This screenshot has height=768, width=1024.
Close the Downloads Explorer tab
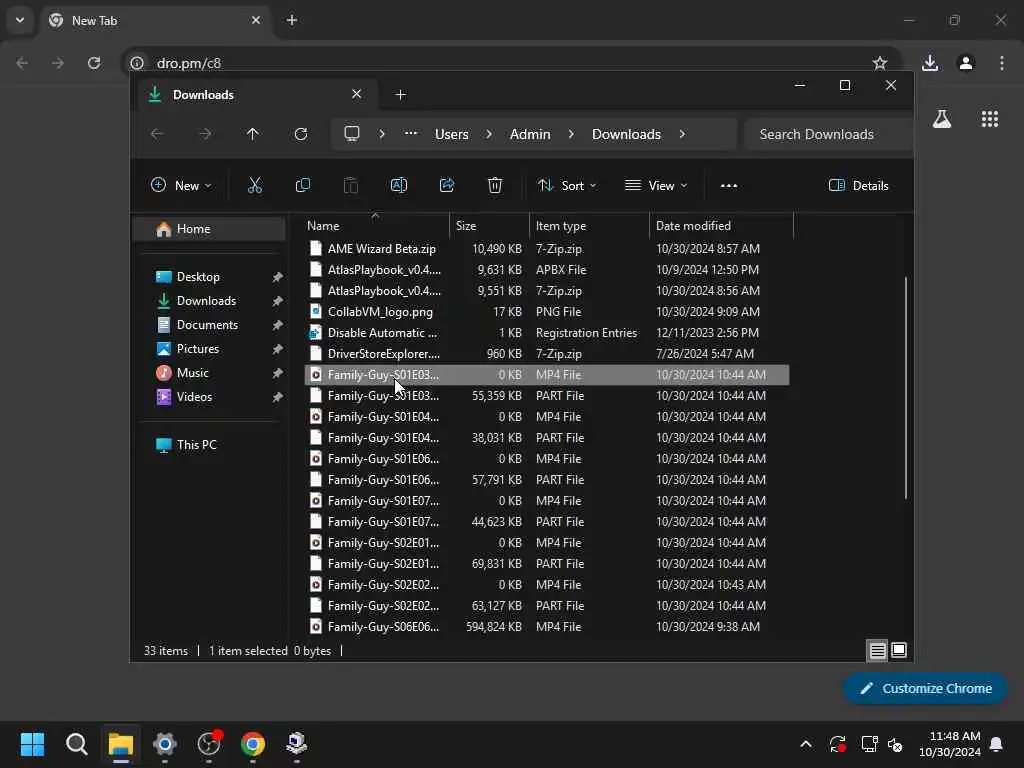pos(357,94)
